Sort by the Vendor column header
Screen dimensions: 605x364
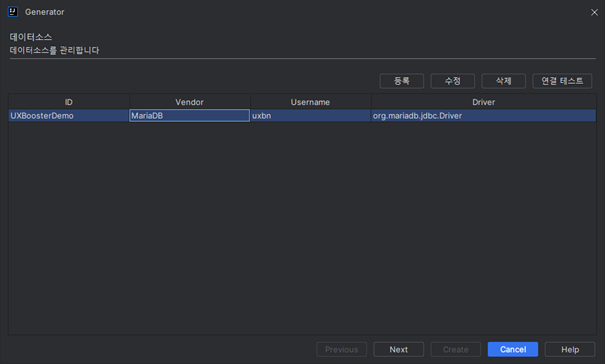(x=189, y=102)
